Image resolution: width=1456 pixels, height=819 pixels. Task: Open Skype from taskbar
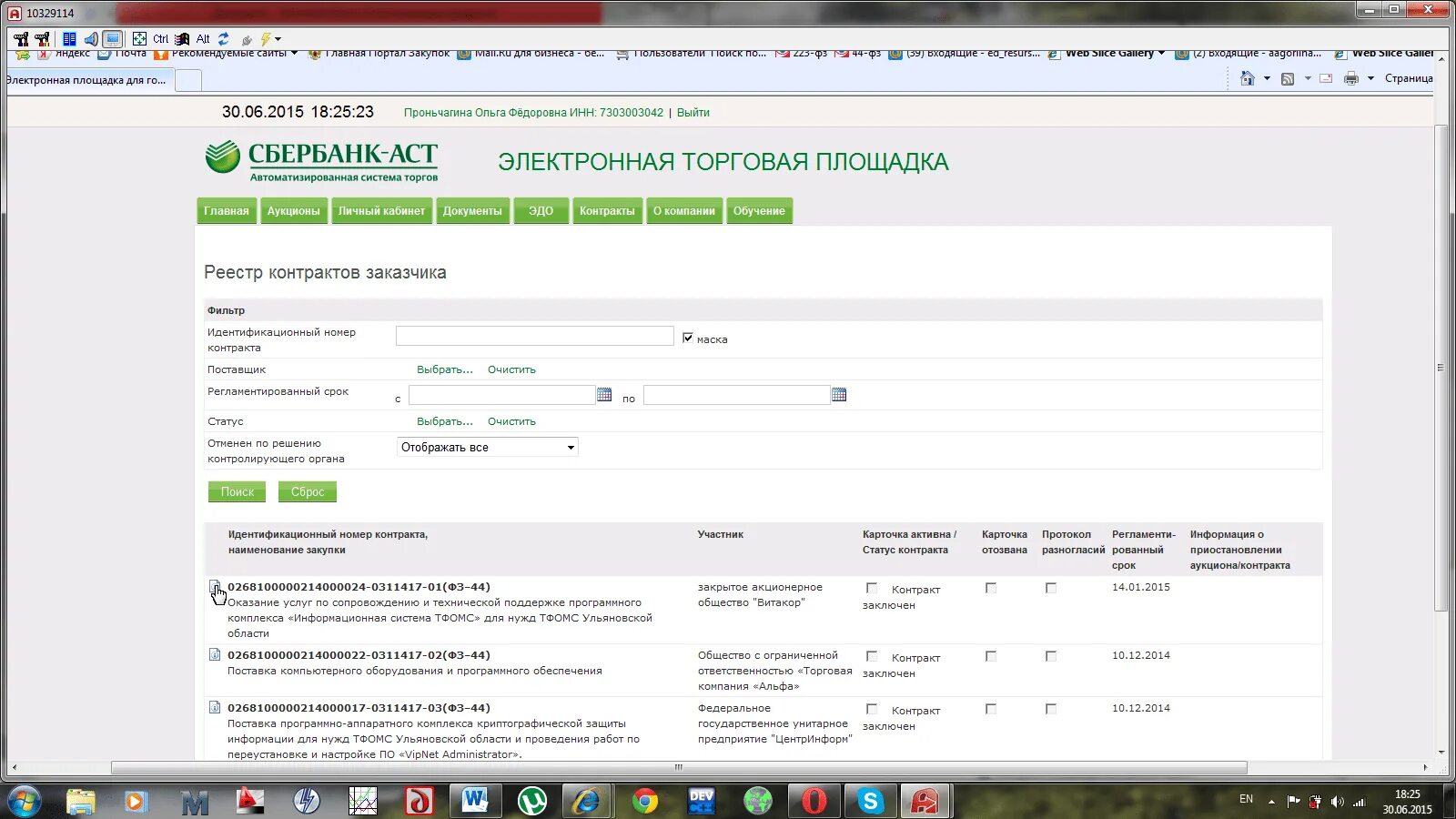click(870, 802)
